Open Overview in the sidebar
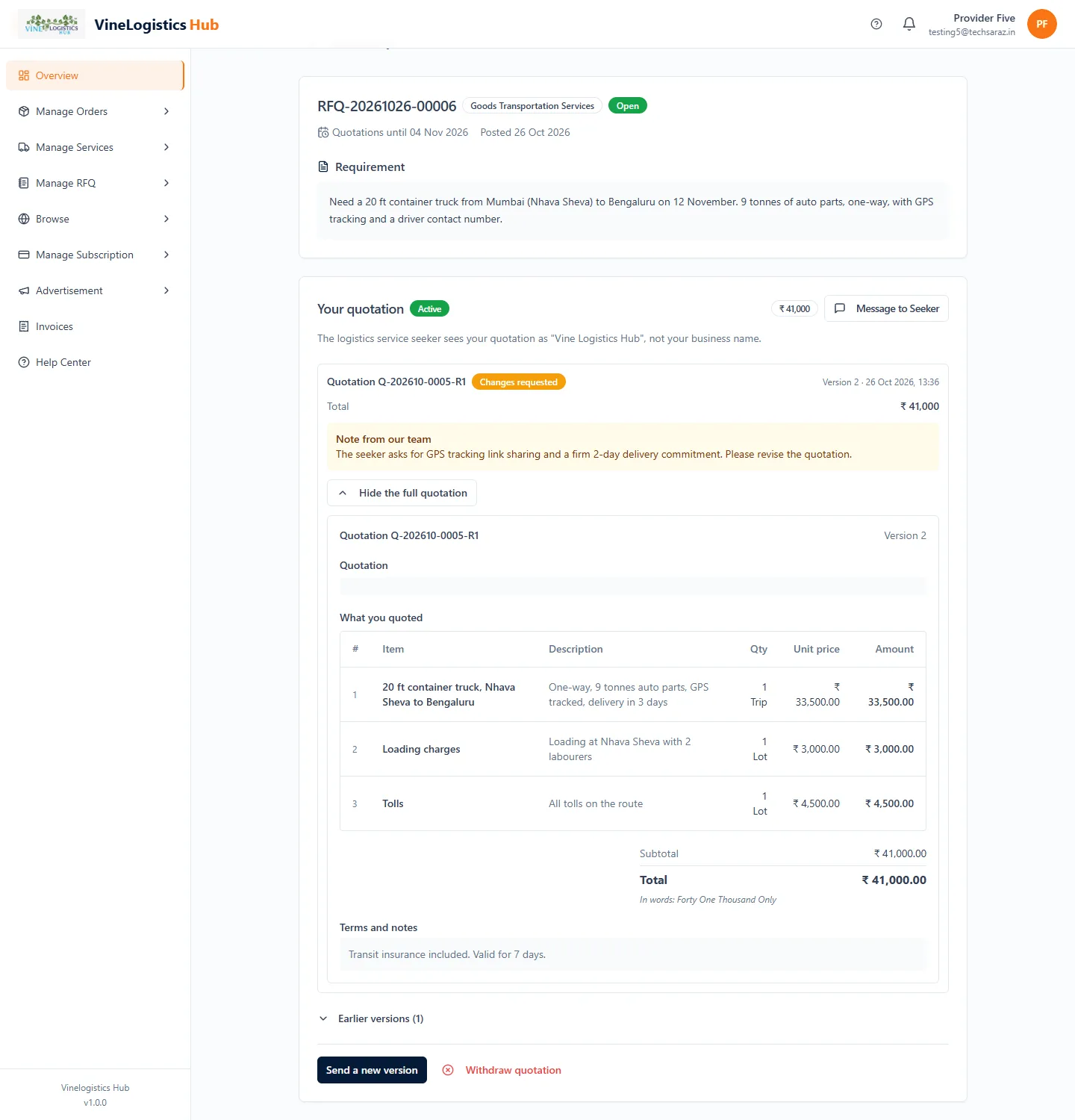The width and height of the screenshot is (1075, 1120). coord(95,75)
